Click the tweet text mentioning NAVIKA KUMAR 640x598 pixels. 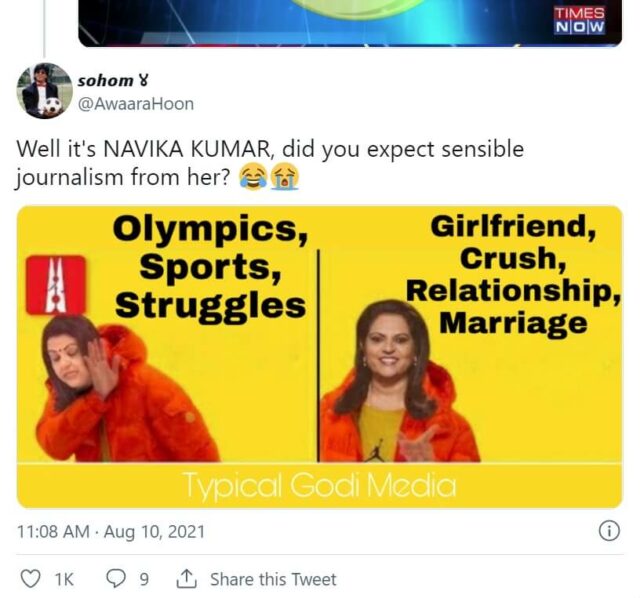[269, 163]
